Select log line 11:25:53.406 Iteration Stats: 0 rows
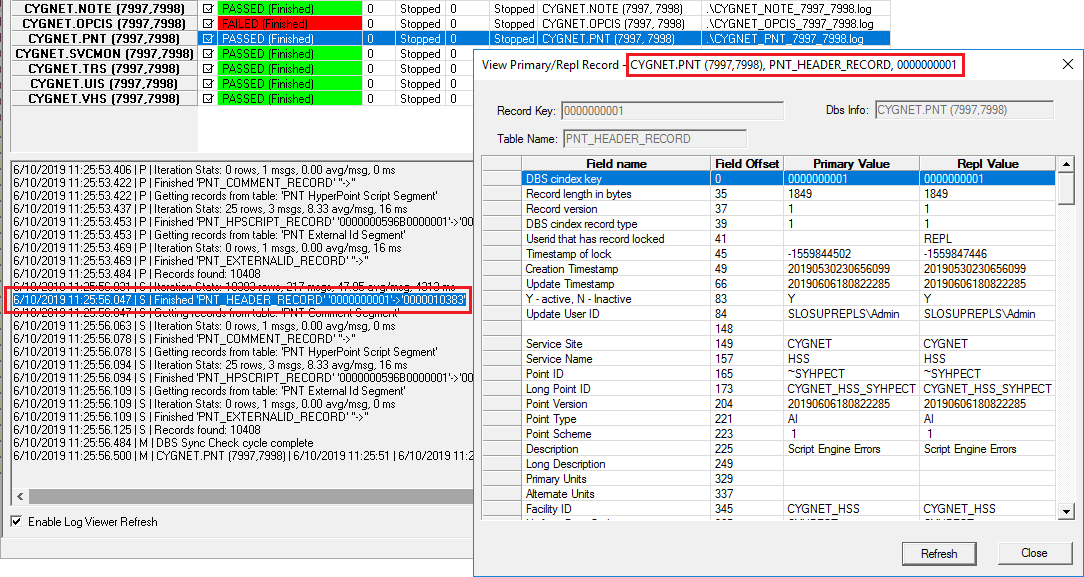Image resolution: width=1084 pixels, height=577 pixels. coord(204,170)
